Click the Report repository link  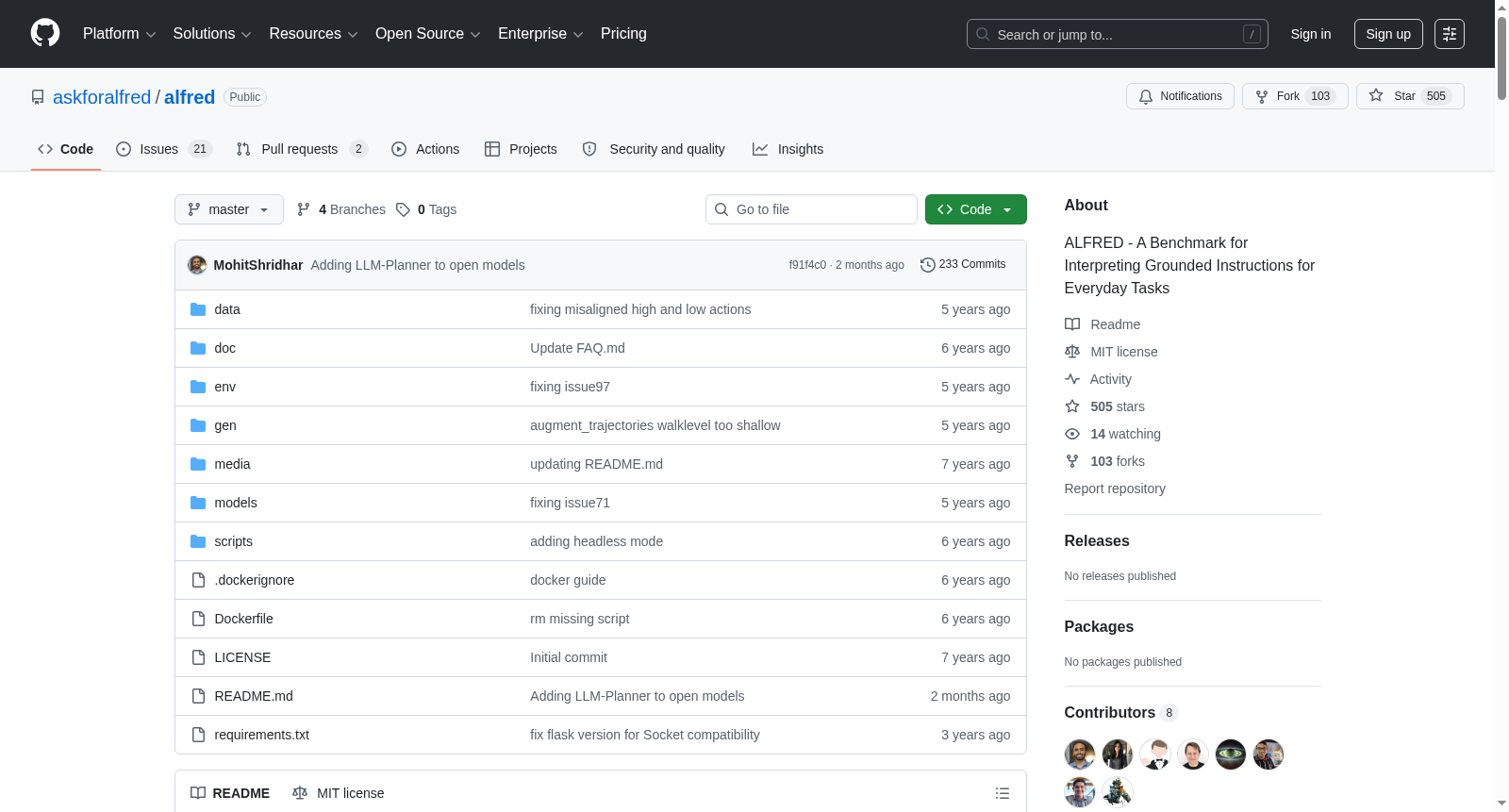point(1115,489)
